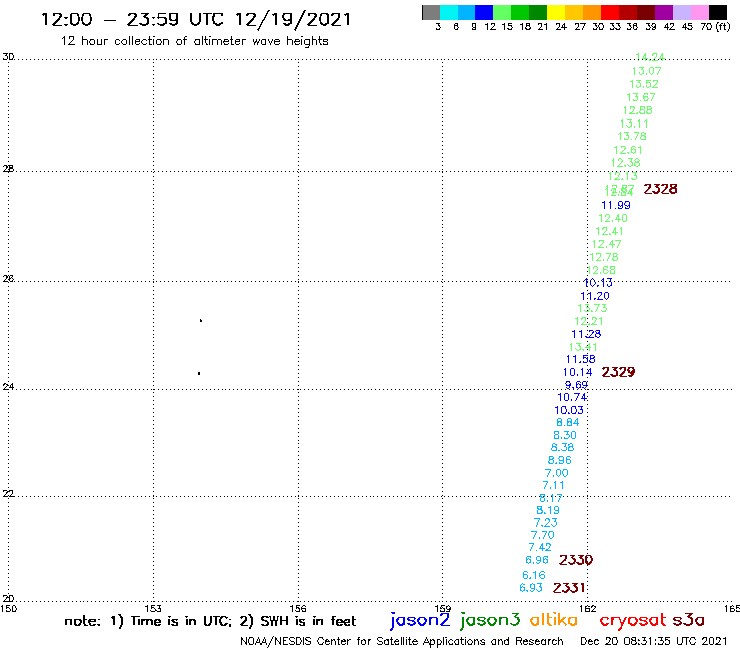Click the 6.93 wave height value
740x650 pixels.
531,588
